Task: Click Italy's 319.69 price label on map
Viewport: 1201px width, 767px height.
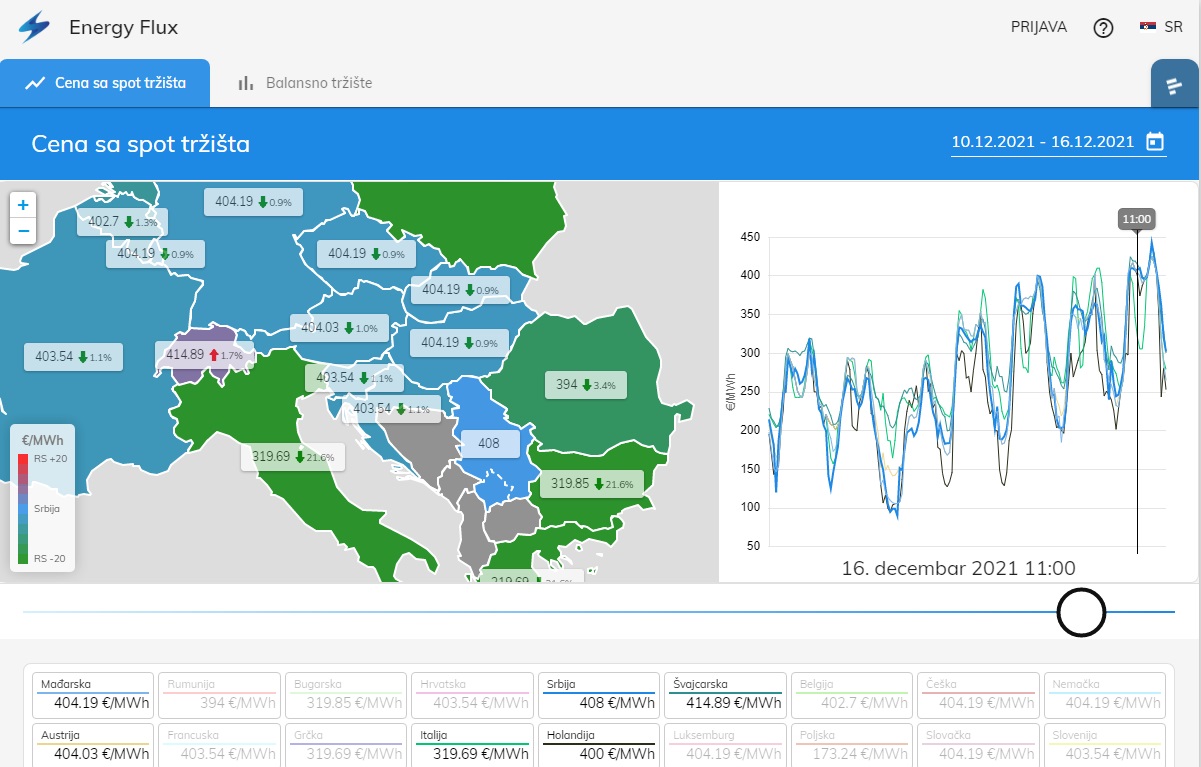Action: pos(293,457)
